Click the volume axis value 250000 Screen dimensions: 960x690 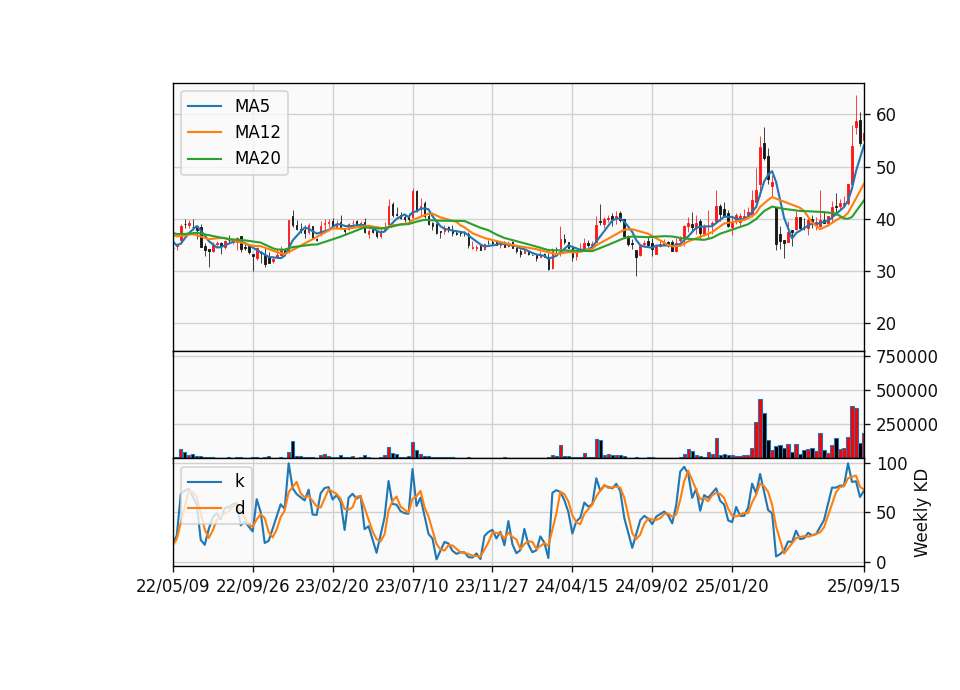point(906,424)
